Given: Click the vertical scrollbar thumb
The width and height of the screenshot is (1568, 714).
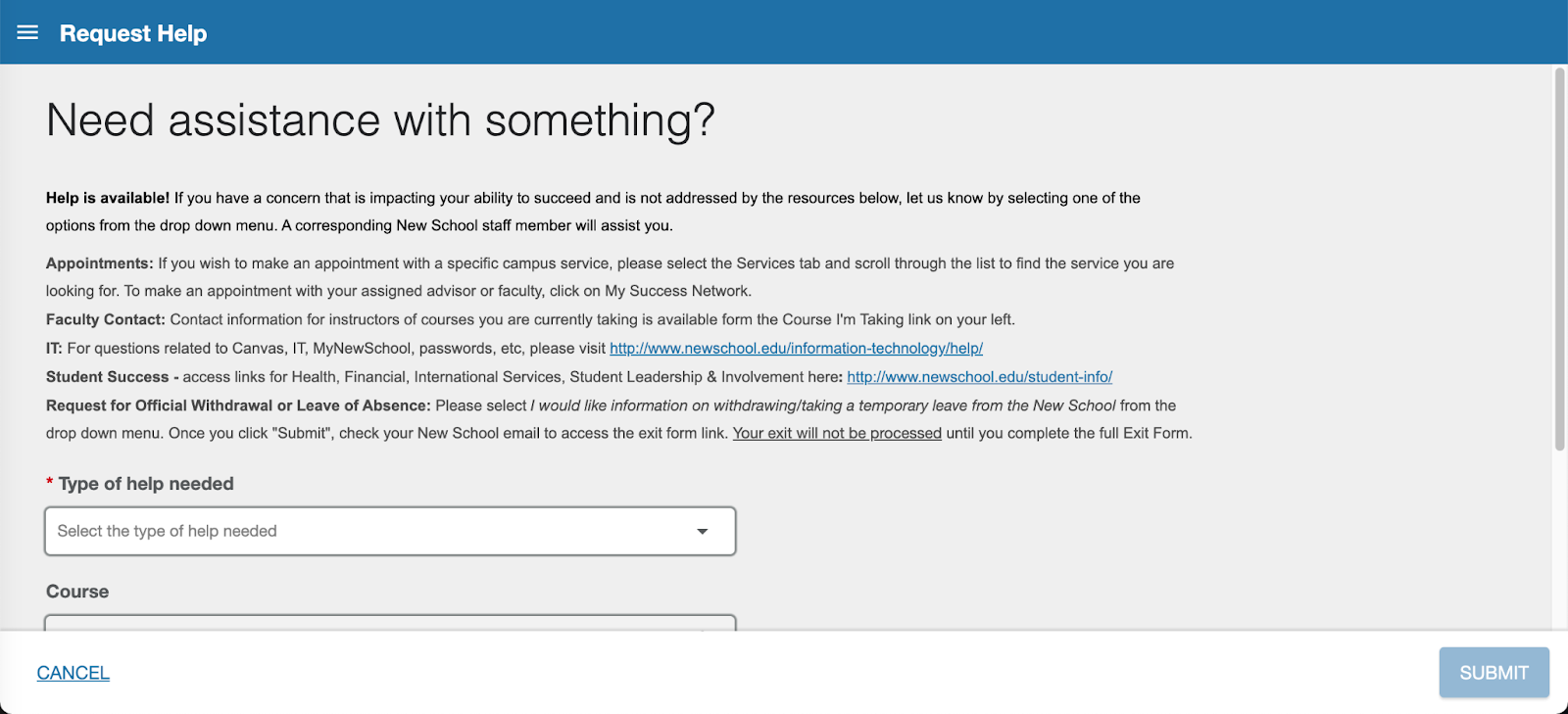Looking at the screenshot, I should 1559,260.
